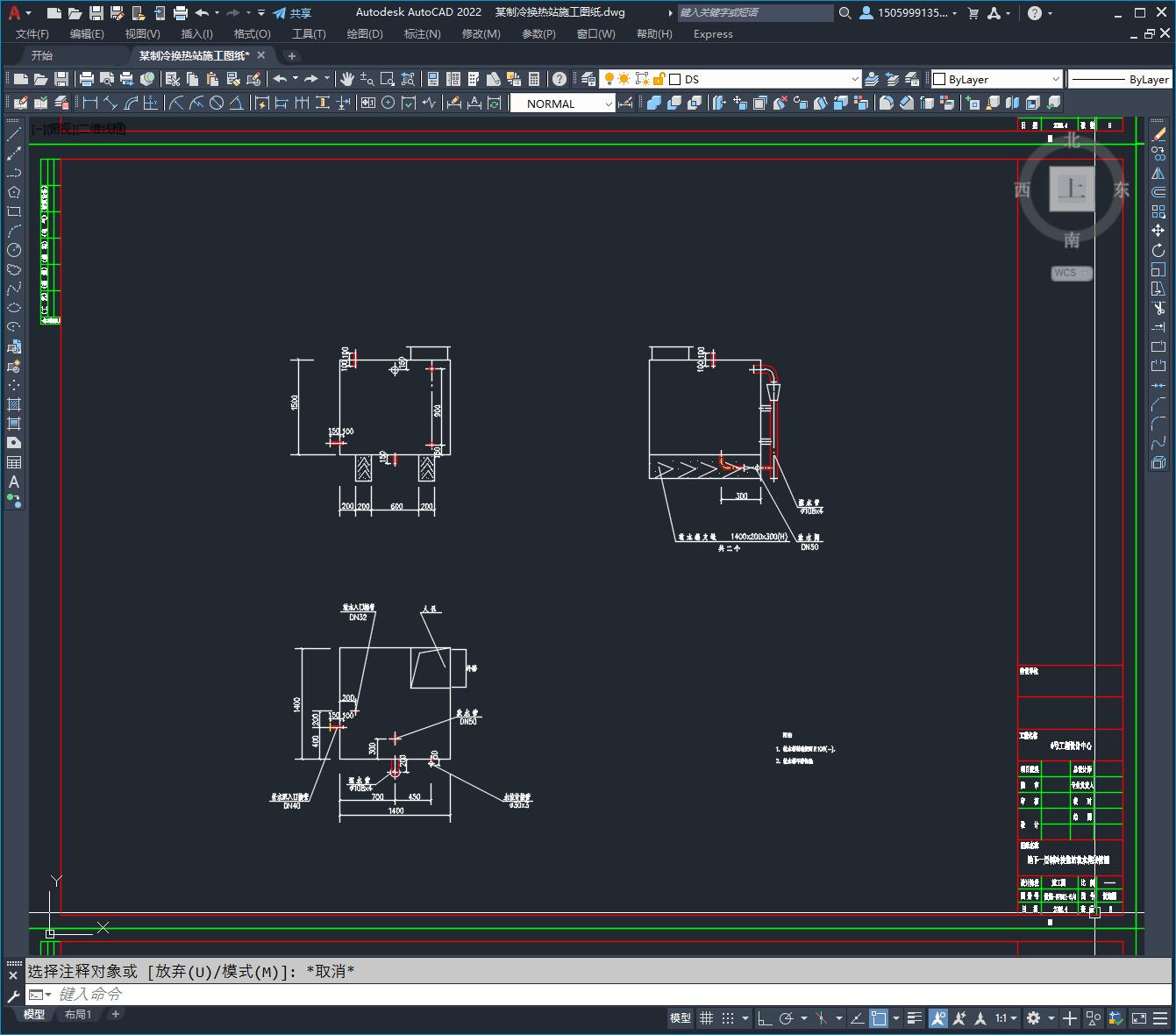Viewport: 1176px width, 1035px height.
Task: Add a new drawing tab with plus
Action: click(x=292, y=55)
